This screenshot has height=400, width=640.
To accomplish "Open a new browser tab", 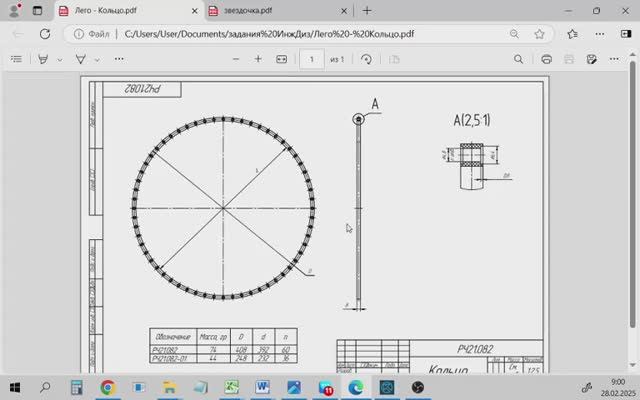I will [367, 11].
